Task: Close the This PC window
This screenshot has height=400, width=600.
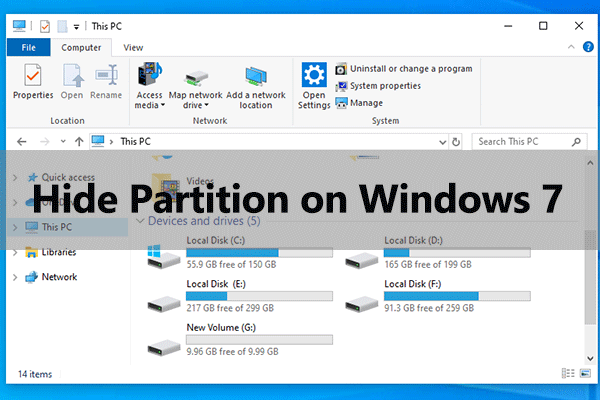Action: tap(579, 26)
